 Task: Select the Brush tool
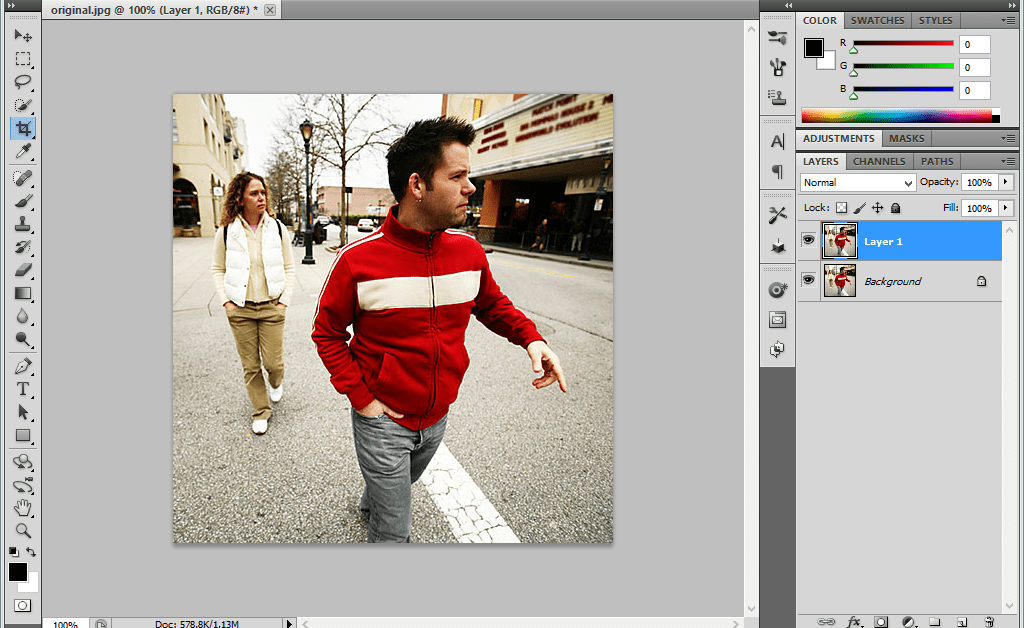point(23,201)
